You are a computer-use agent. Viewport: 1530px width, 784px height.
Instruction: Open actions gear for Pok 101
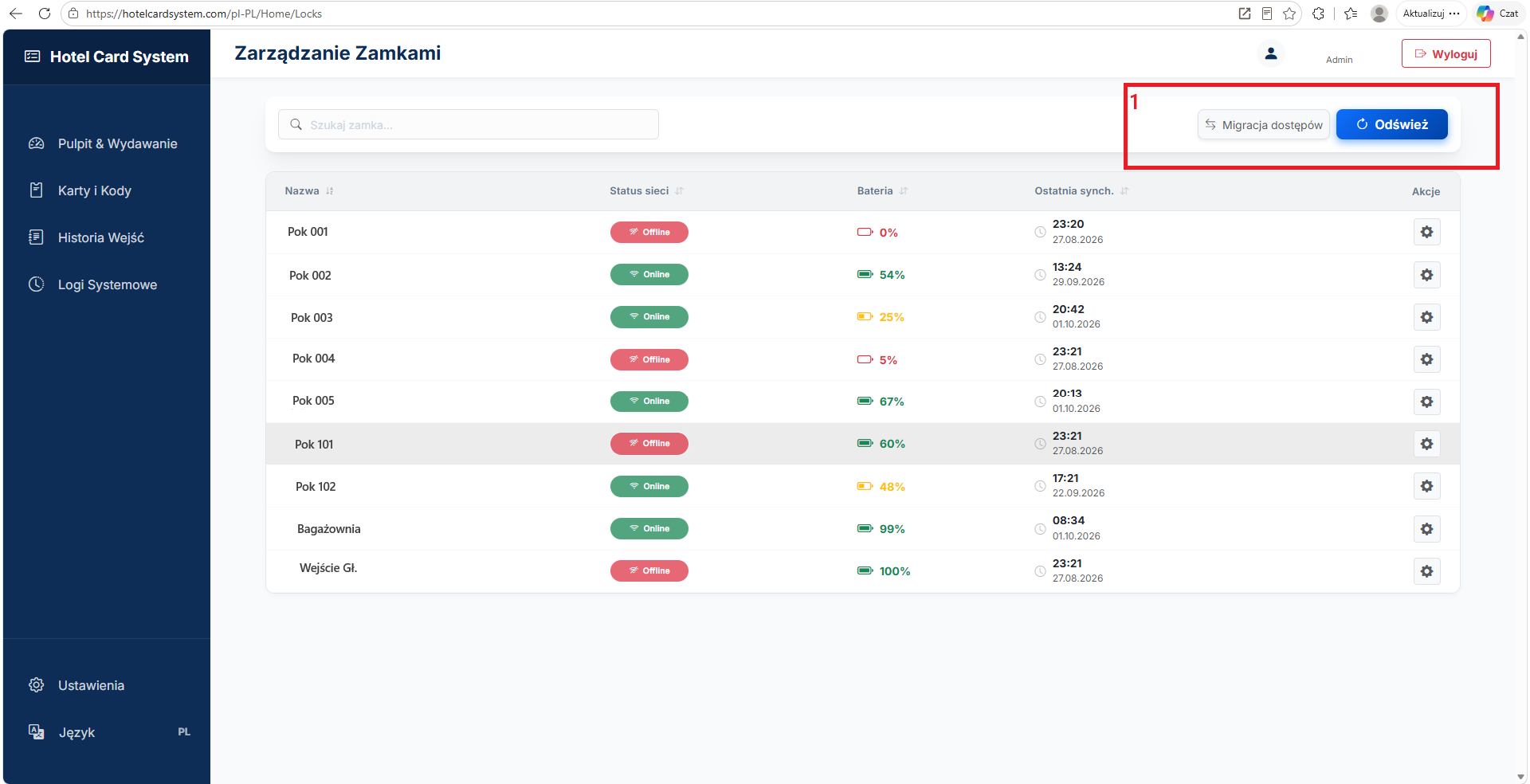coord(1426,444)
